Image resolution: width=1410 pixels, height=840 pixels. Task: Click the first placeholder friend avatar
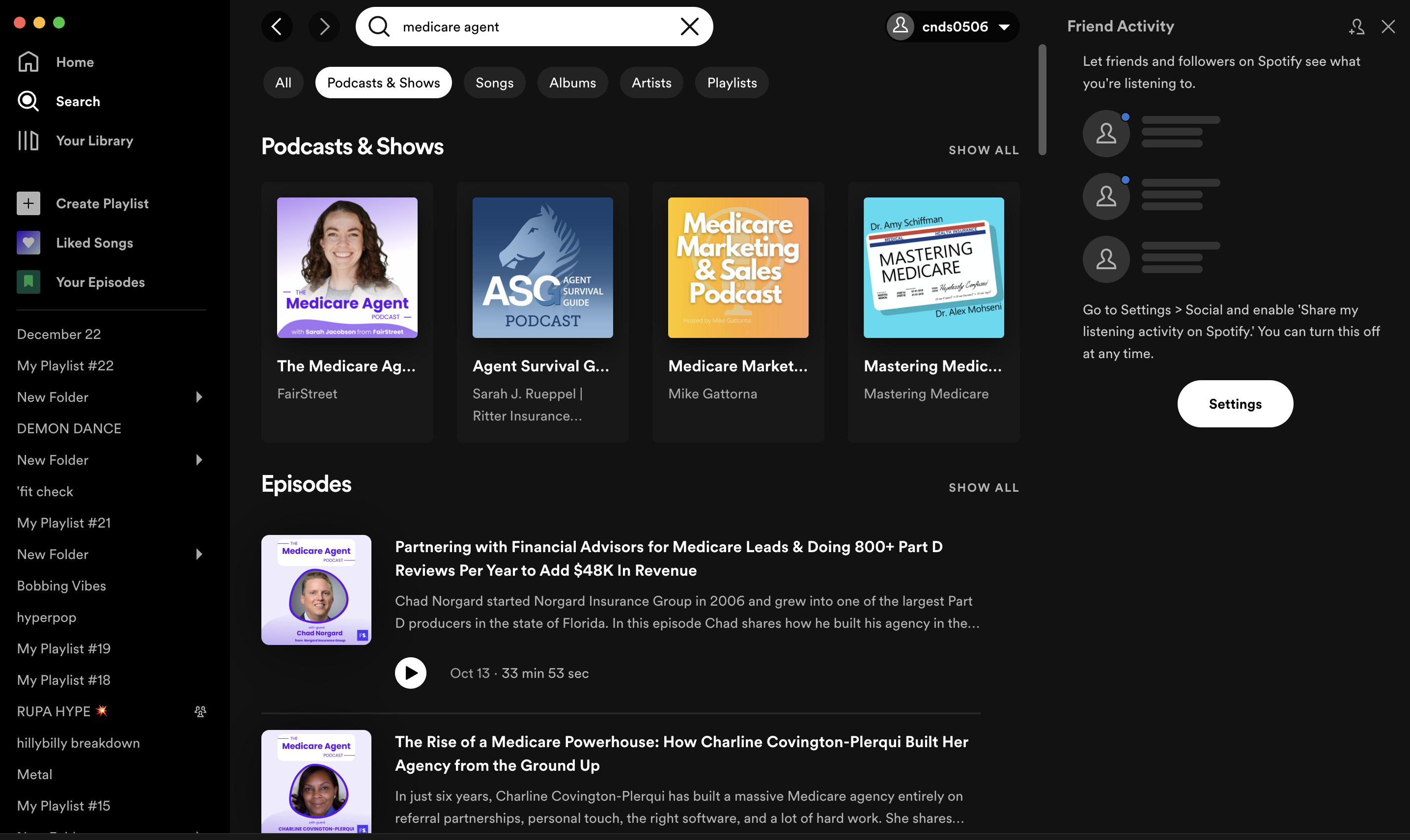tap(1106, 134)
